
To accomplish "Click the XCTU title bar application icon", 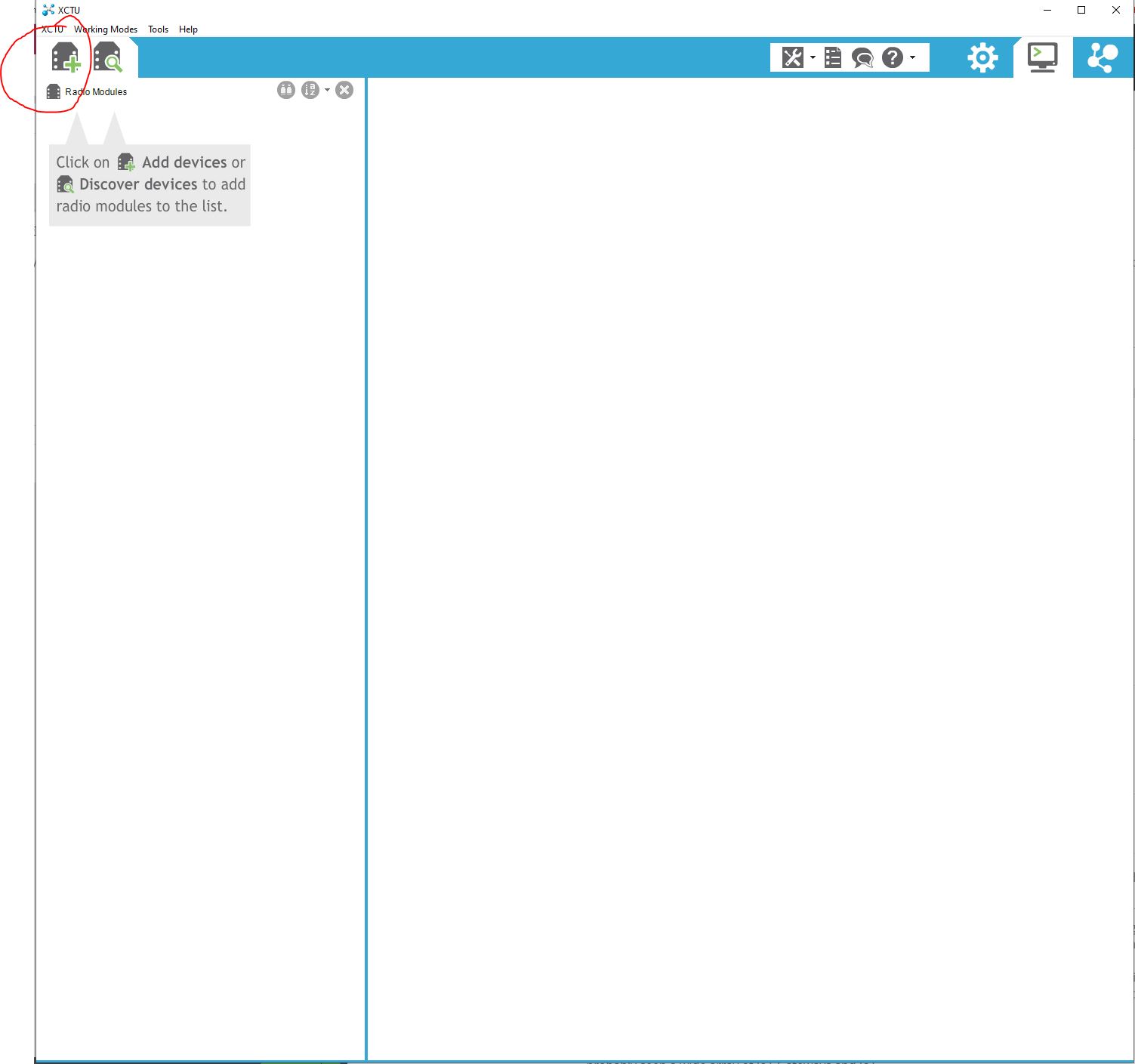I will click(x=49, y=10).
